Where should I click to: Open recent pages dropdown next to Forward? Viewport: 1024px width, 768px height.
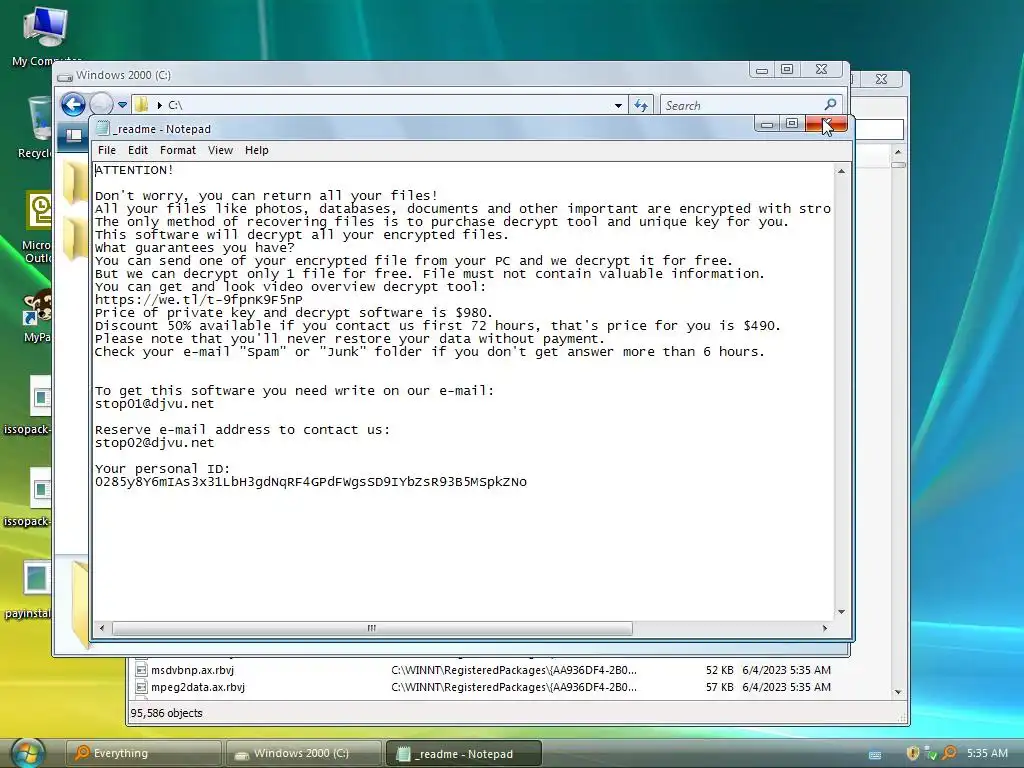click(x=122, y=105)
